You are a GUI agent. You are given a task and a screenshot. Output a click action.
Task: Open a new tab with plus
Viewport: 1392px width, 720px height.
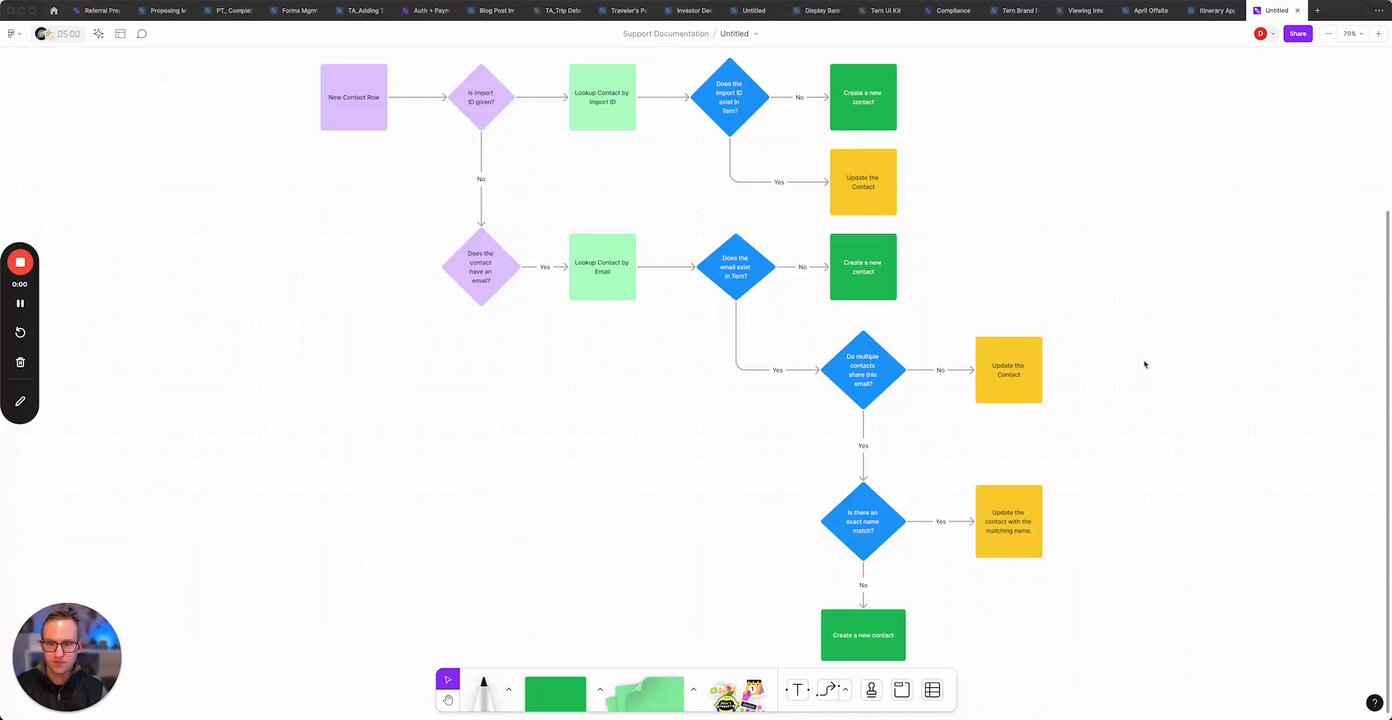pyautogui.click(x=1317, y=10)
